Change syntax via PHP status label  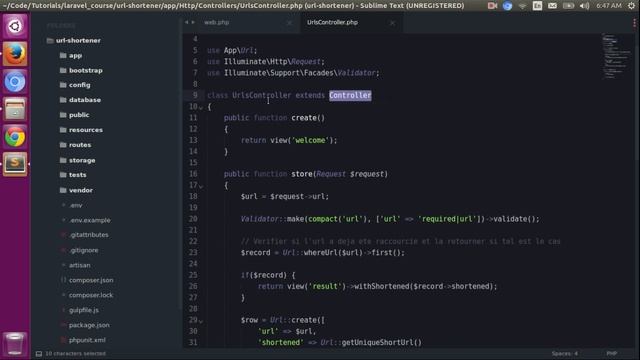(611, 353)
